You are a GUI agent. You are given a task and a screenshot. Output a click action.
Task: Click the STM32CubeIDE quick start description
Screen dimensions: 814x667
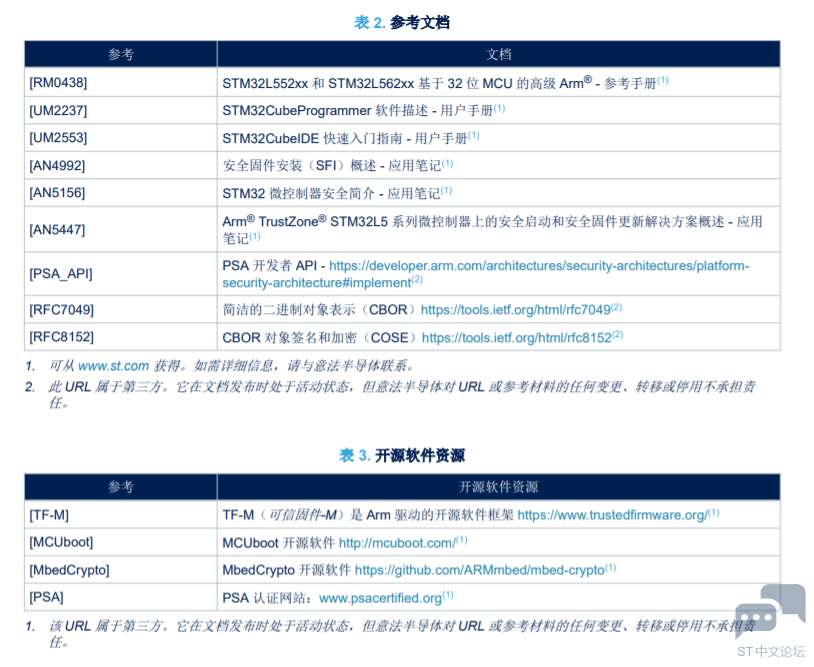pos(351,138)
